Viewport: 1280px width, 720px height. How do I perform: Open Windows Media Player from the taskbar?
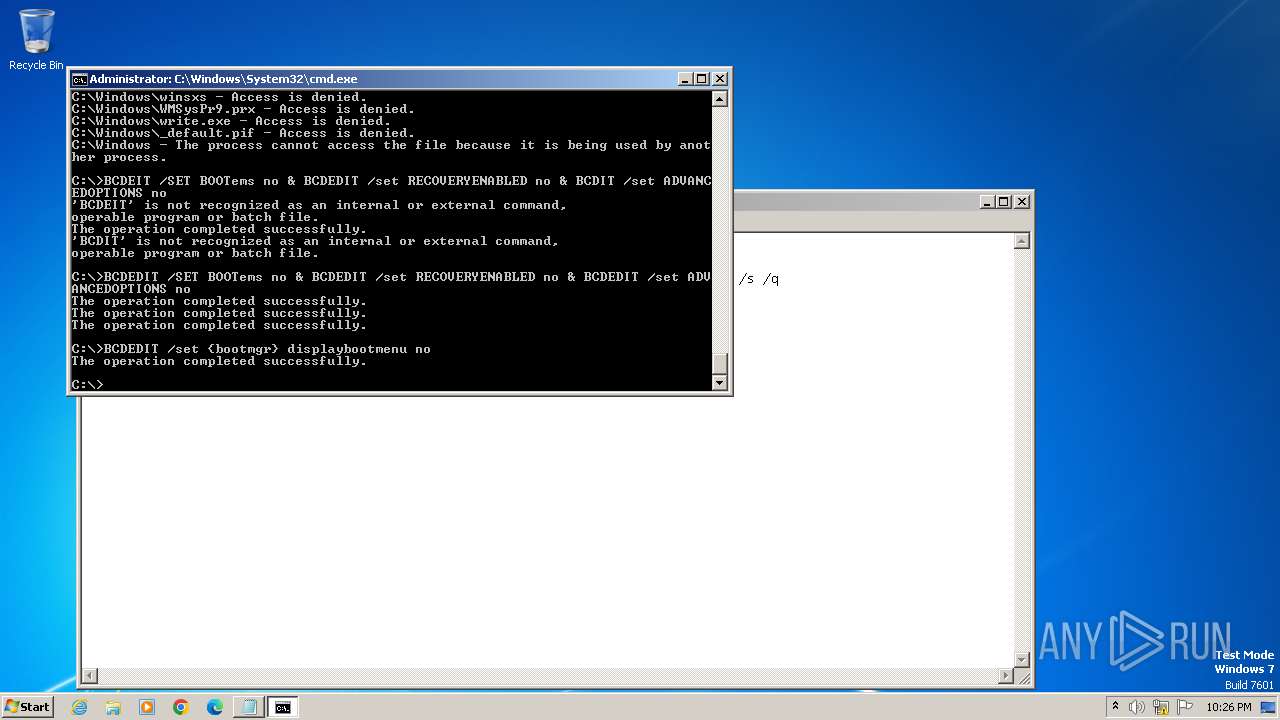point(147,707)
